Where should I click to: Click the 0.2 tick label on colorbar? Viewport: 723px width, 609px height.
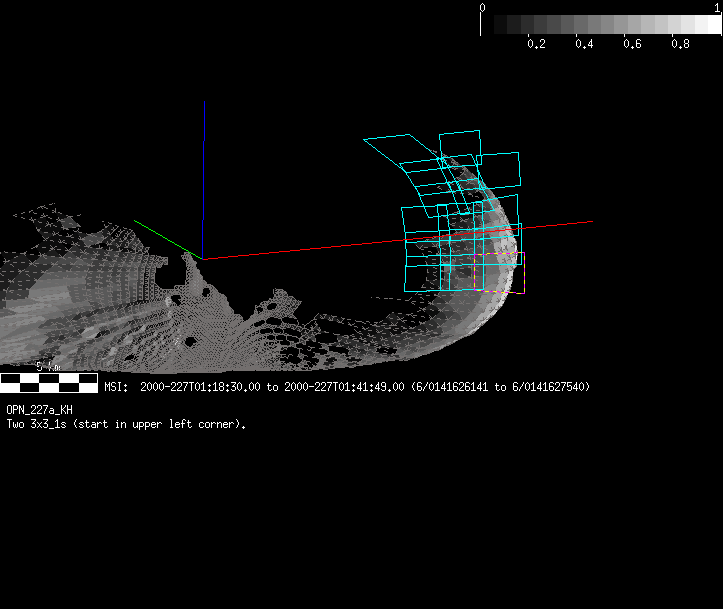(x=536, y=45)
